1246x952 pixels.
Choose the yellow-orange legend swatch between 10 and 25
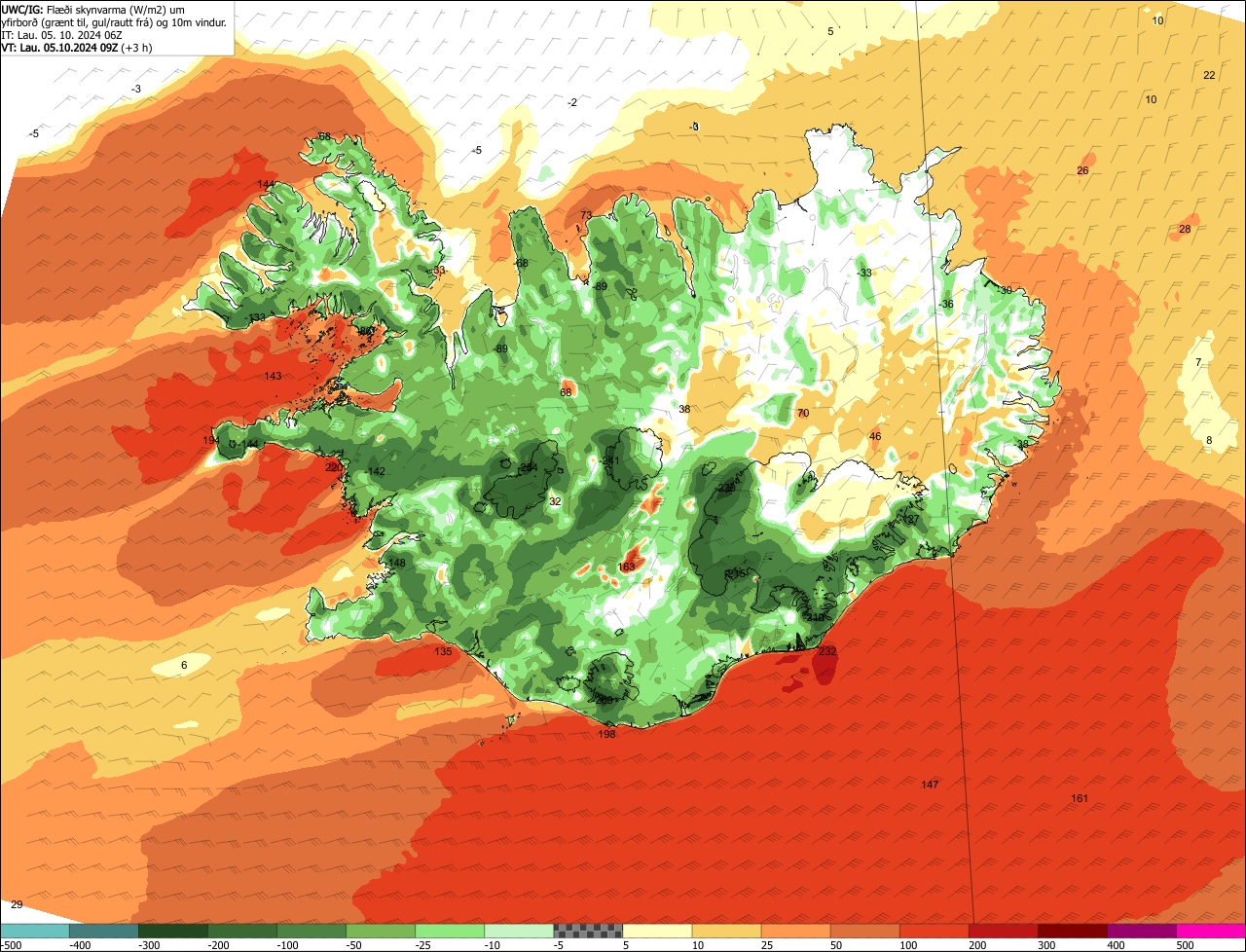[x=727, y=931]
